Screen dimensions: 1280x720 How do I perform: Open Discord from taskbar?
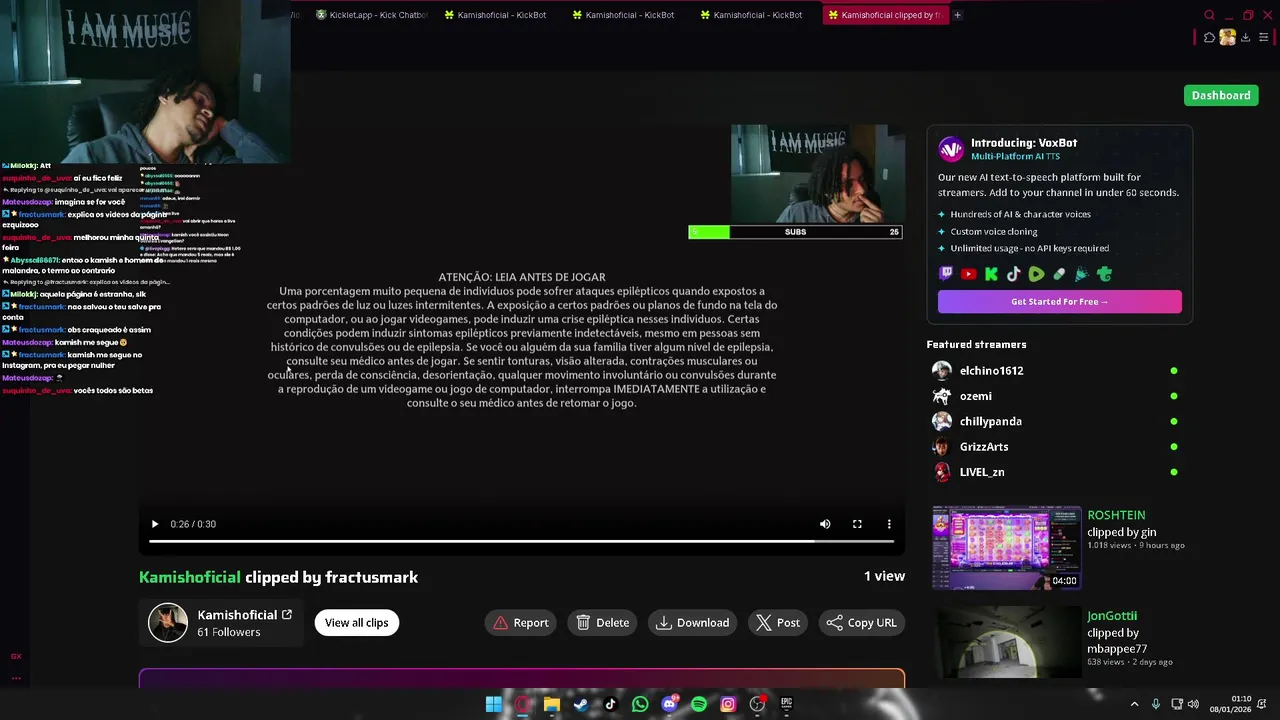[x=669, y=704]
